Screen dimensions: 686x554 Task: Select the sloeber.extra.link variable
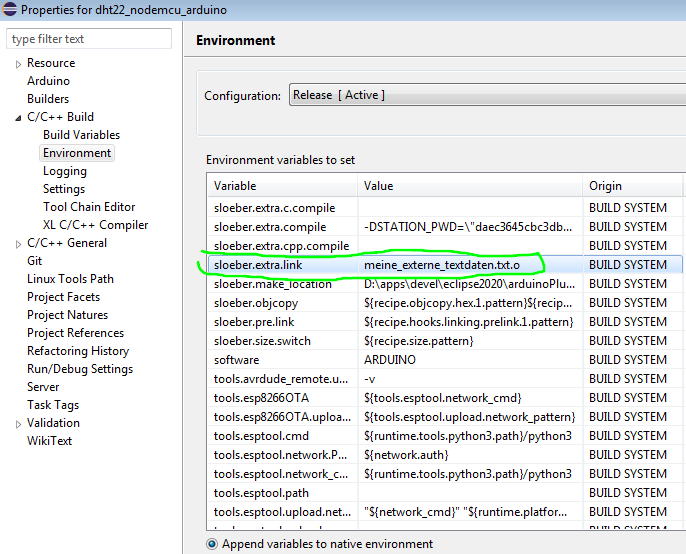coord(258,265)
